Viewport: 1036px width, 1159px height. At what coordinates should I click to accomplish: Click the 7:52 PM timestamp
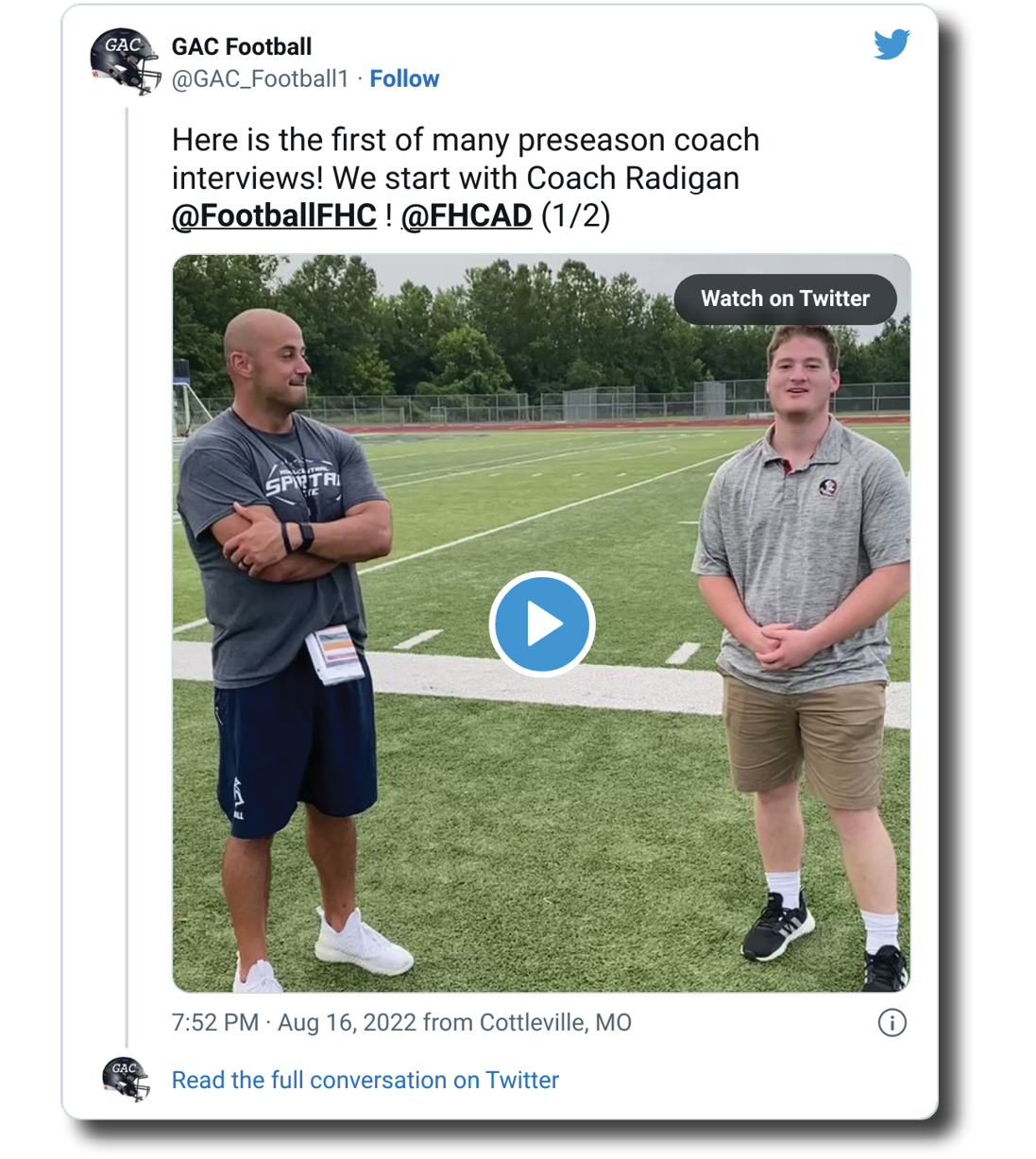(x=215, y=1023)
